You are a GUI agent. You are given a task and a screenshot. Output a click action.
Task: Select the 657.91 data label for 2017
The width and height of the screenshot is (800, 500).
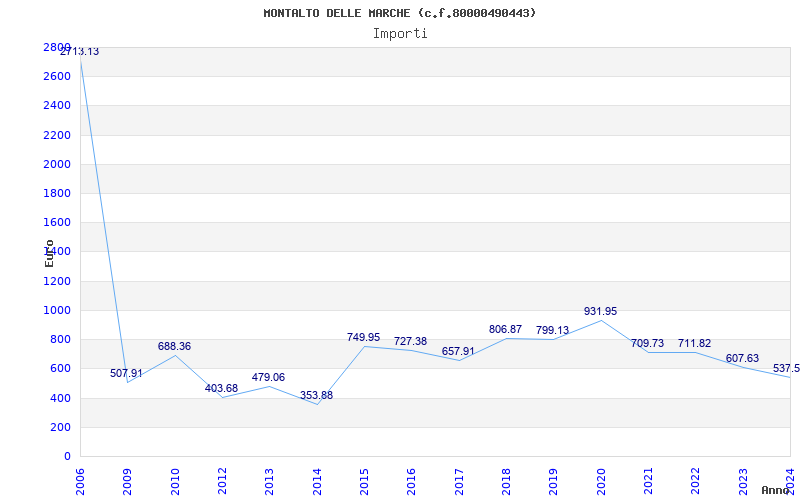coord(458,352)
